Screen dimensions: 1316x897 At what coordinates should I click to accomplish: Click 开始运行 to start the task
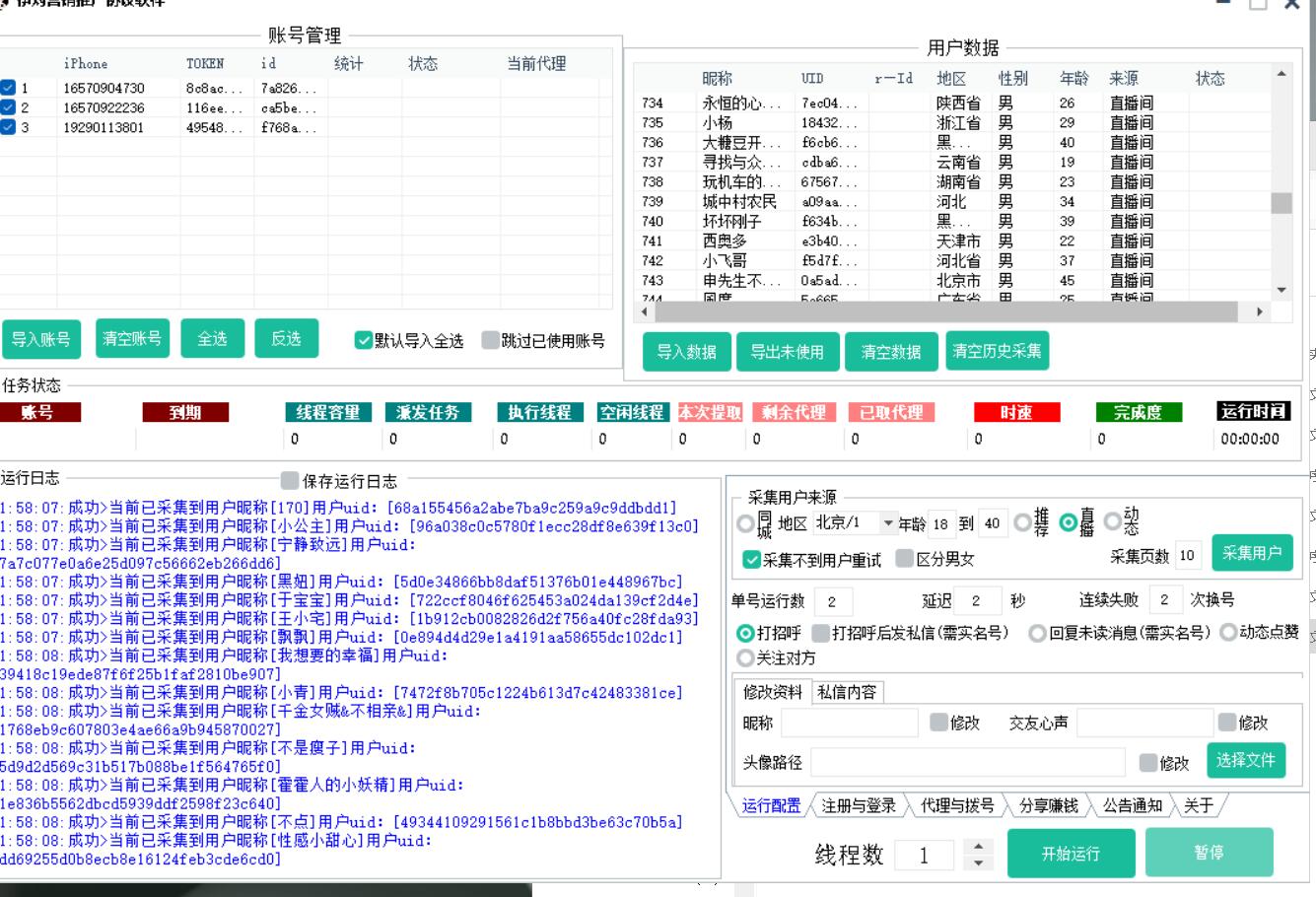click(1070, 854)
